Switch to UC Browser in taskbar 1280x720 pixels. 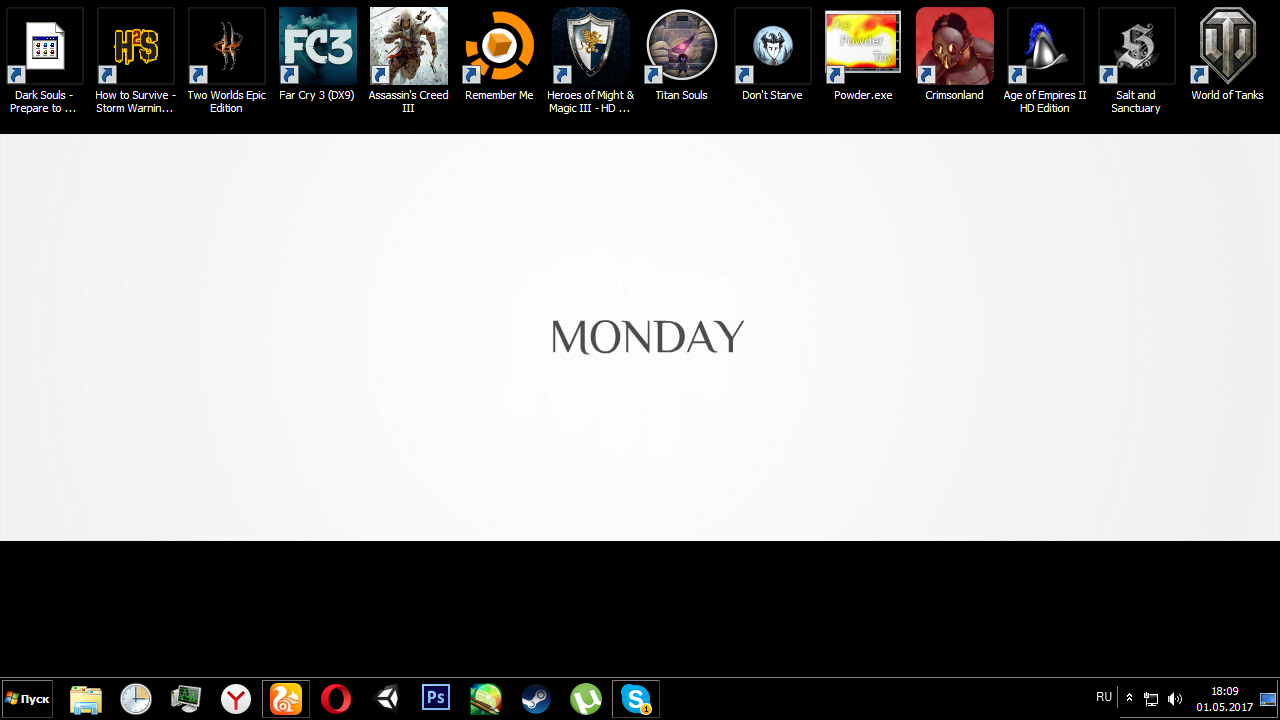click(286, 699)
